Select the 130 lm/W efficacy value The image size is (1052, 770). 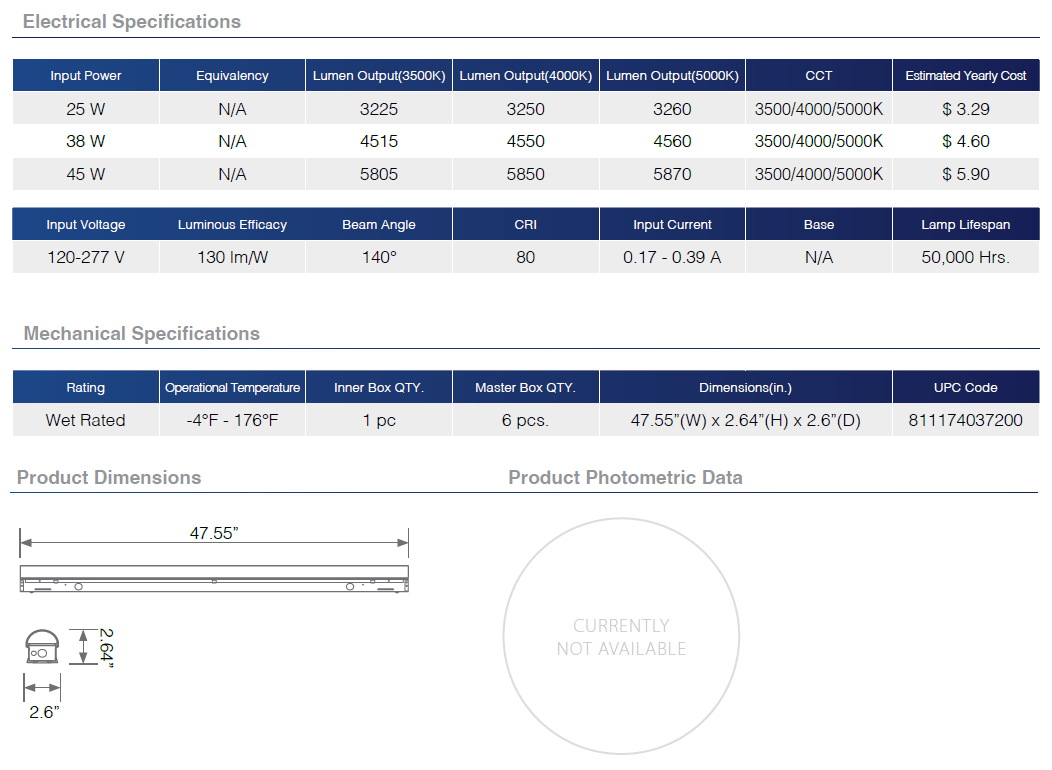tap(232, 257)
